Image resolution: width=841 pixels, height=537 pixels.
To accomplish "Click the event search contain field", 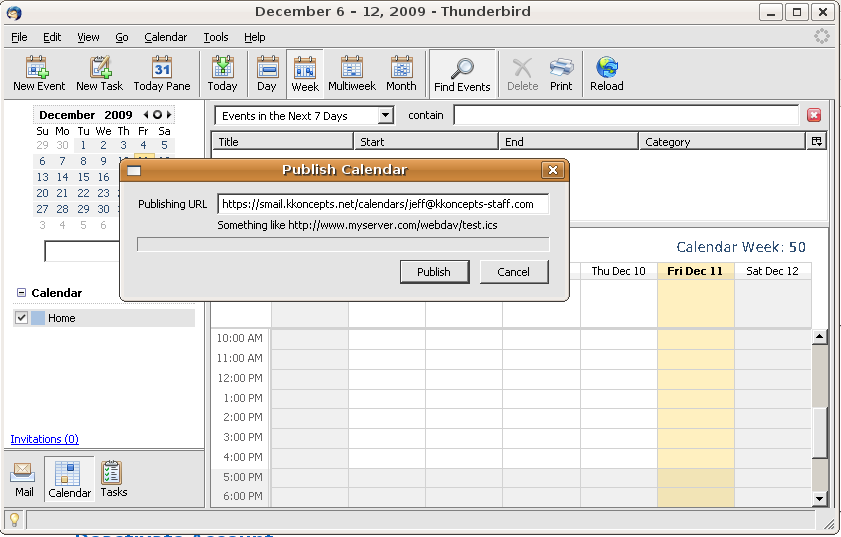I will click(x=626, y=115).
